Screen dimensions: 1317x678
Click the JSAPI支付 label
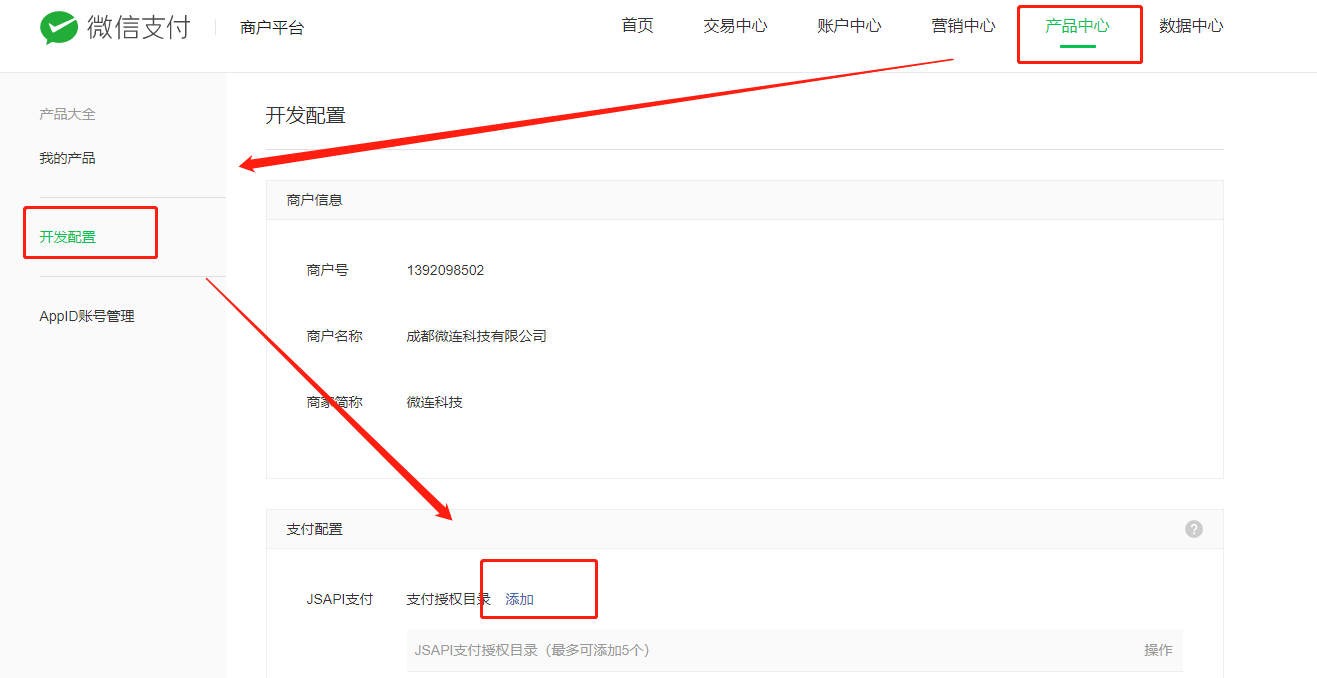tap(340, 599)
